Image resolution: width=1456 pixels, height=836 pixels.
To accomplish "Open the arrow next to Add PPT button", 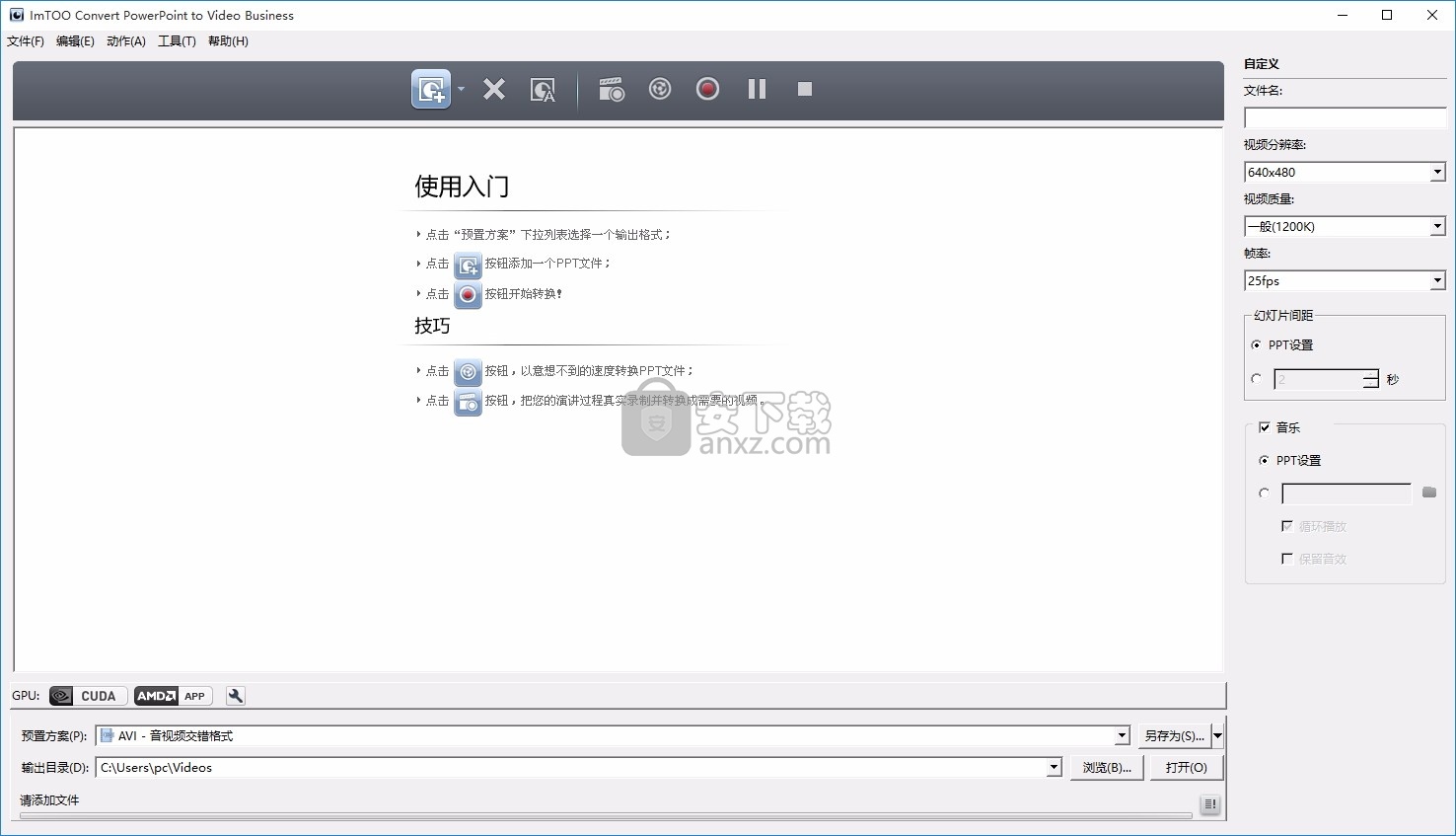I will (461, 89).
